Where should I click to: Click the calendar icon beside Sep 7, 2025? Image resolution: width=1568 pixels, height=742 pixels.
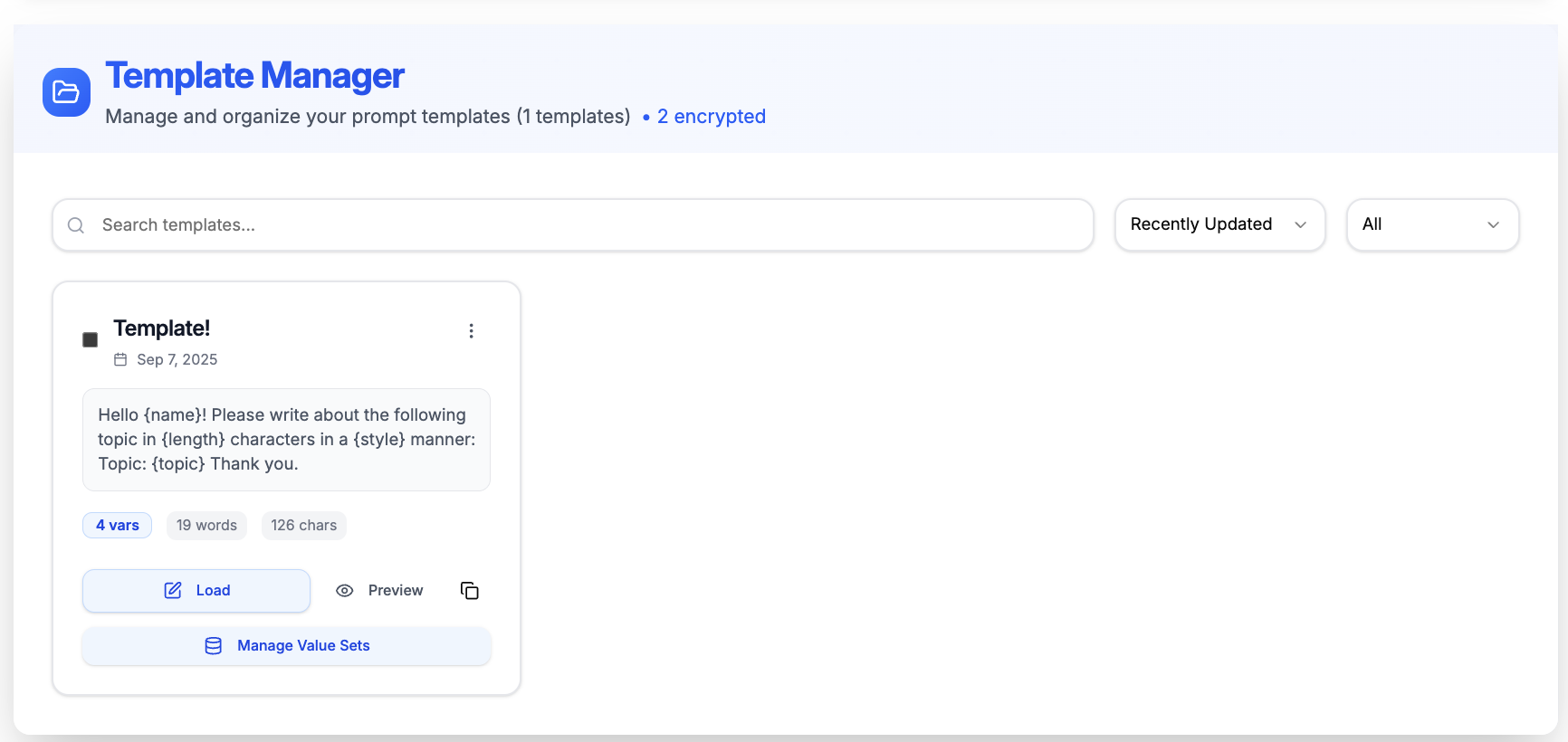(x=120, y=359)
